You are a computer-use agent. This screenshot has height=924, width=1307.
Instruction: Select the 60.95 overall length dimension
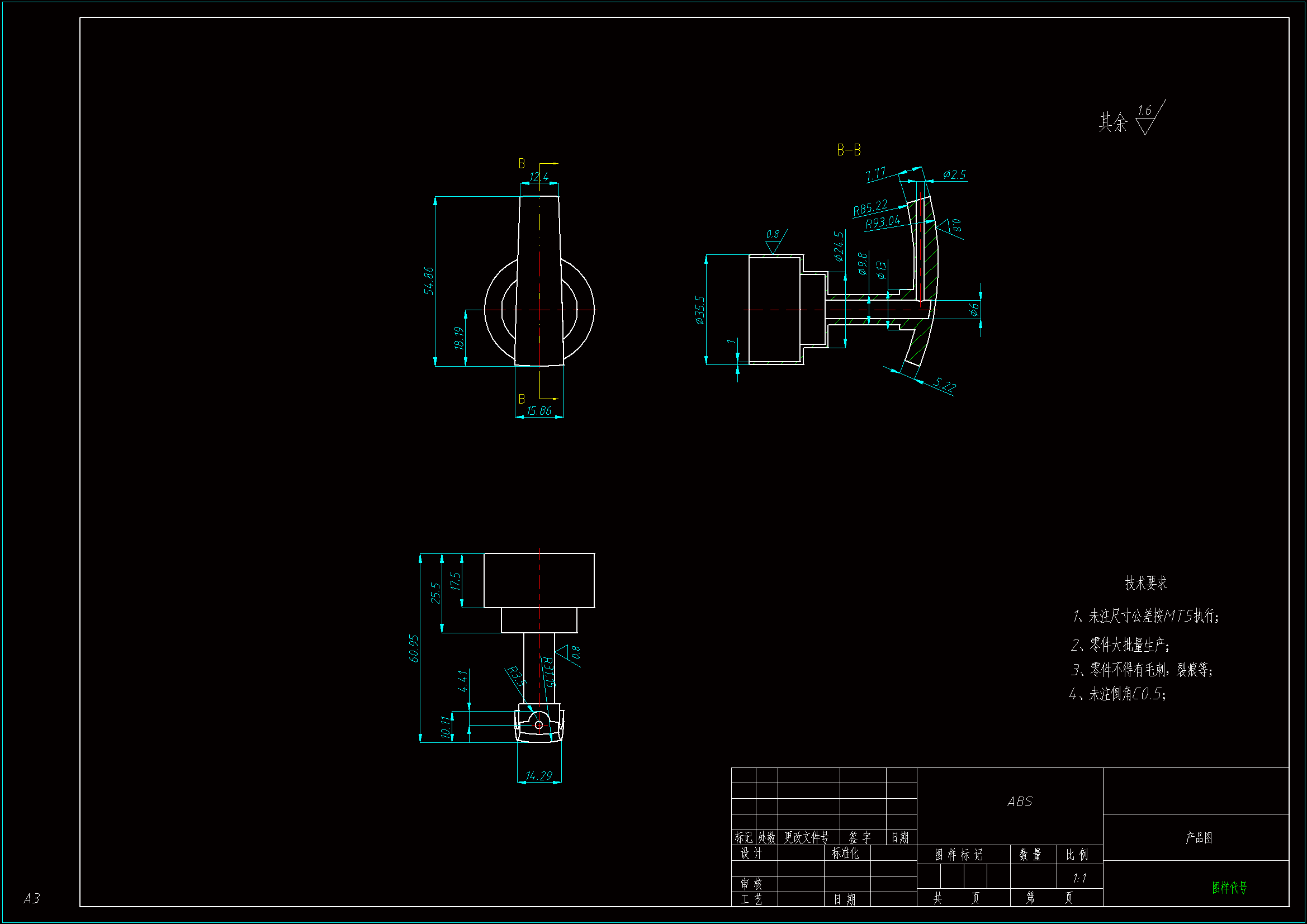[x=414, y=648]
